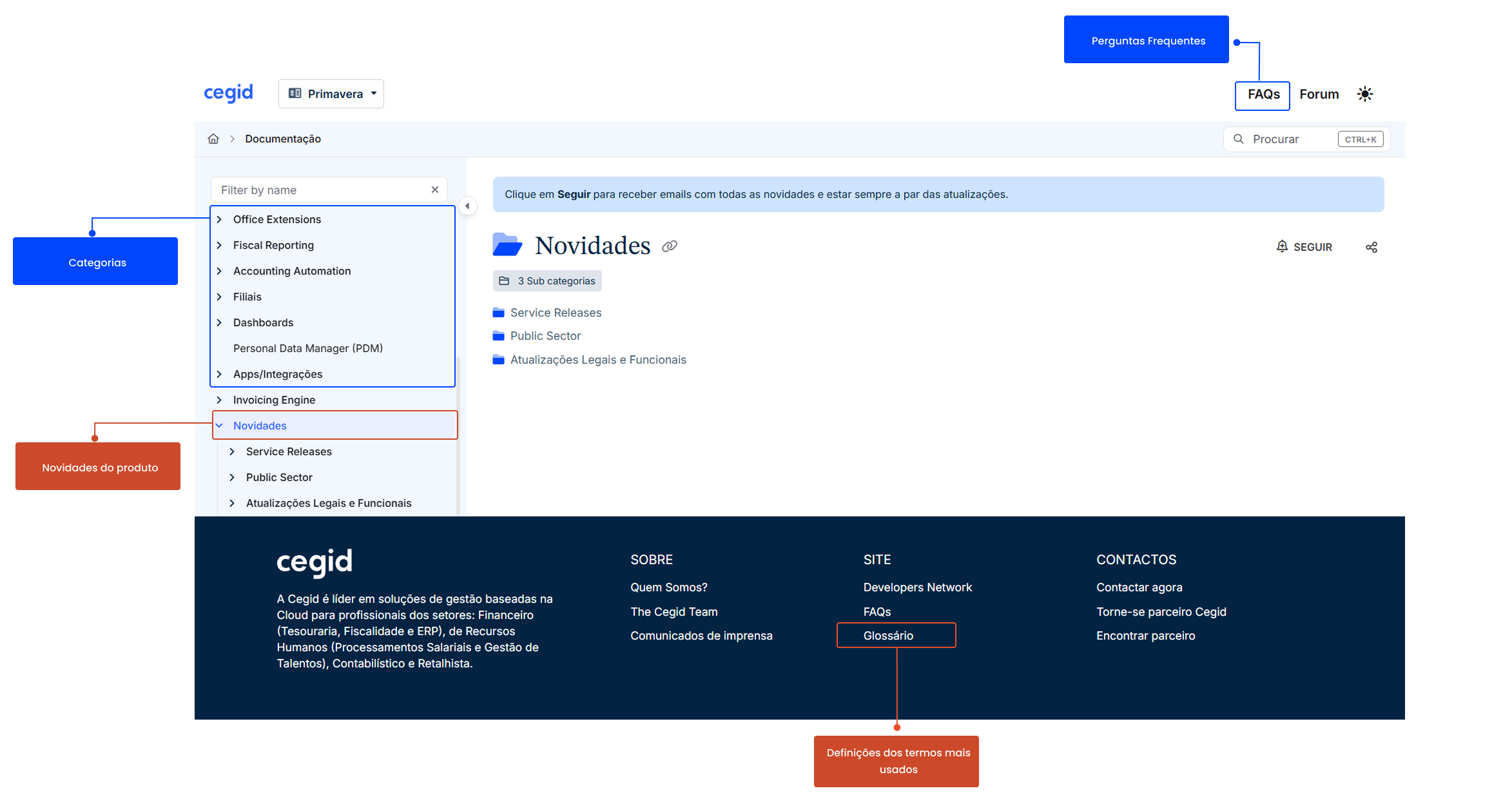Open the Forum header link
Viewport: 1512px width, 806px height.
[x=1319, y=95]
